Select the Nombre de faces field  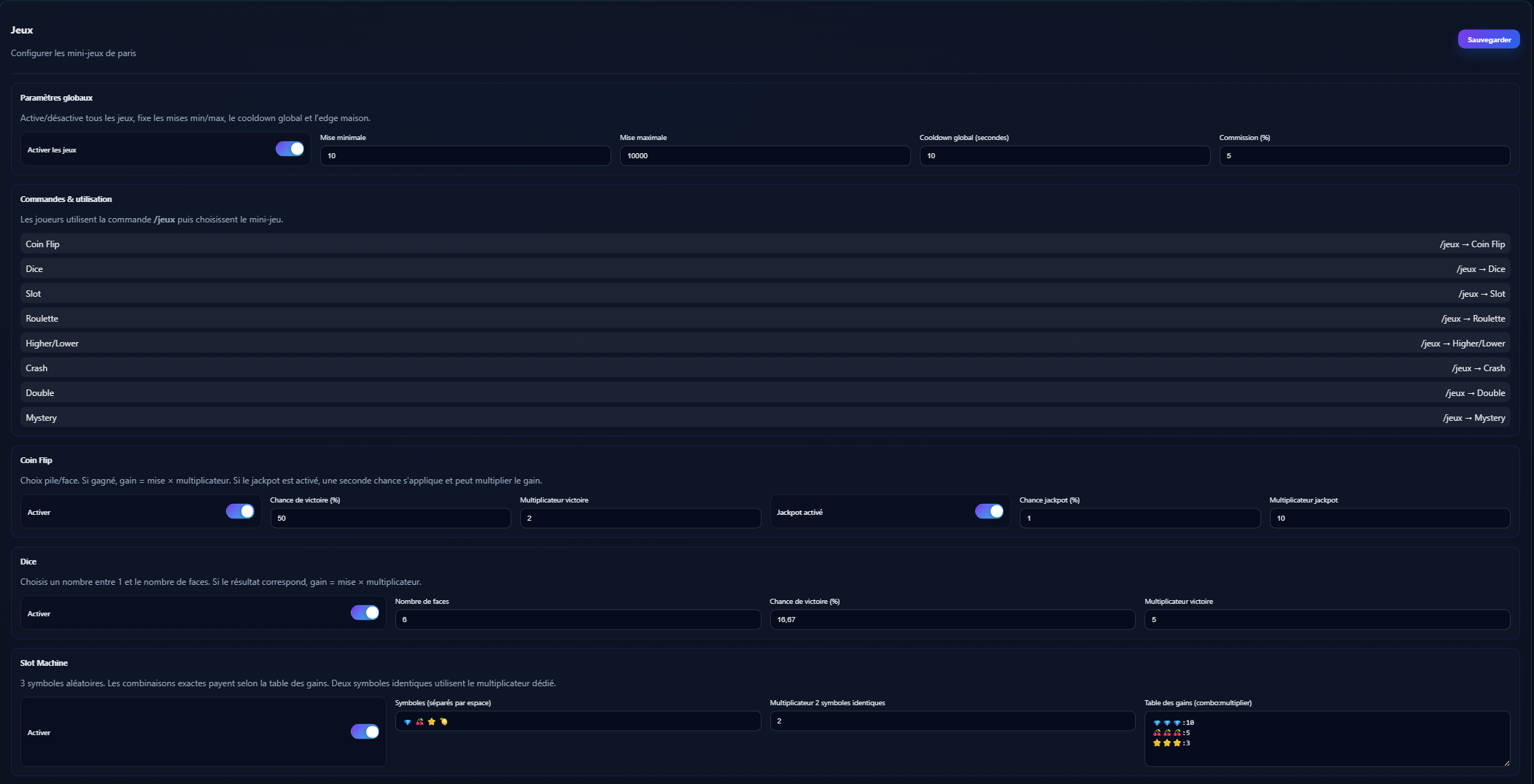578,620
